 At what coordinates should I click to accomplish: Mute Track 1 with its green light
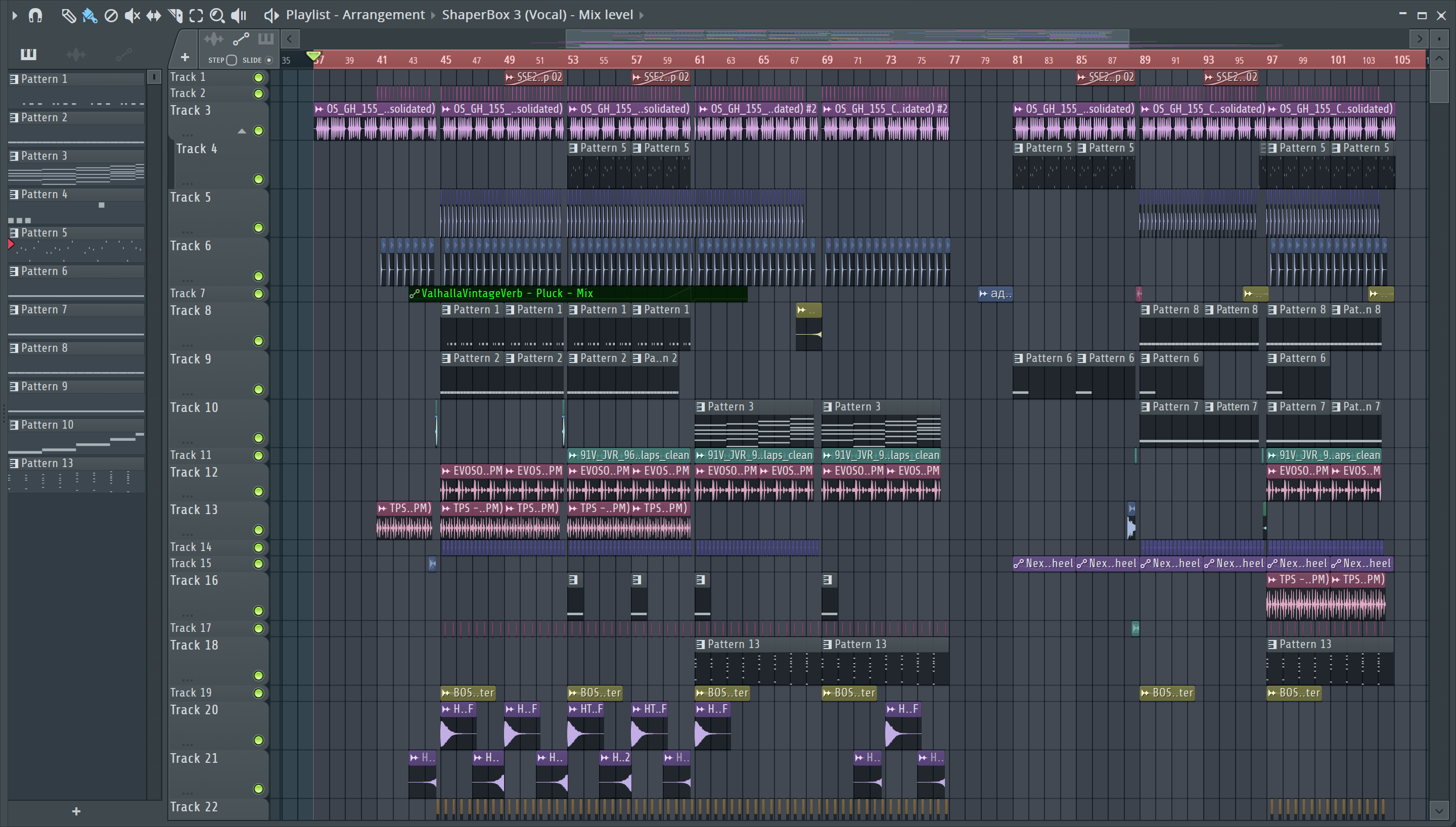tap(258, 77)
